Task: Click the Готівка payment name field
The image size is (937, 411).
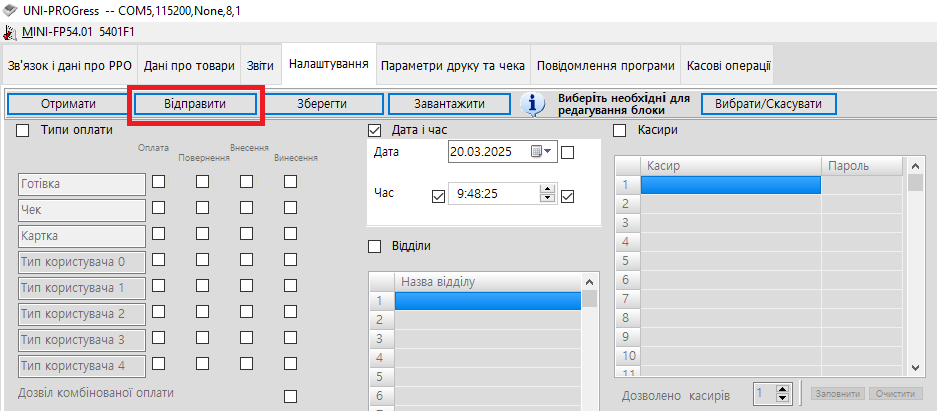Action: click(x=82, y=185)
